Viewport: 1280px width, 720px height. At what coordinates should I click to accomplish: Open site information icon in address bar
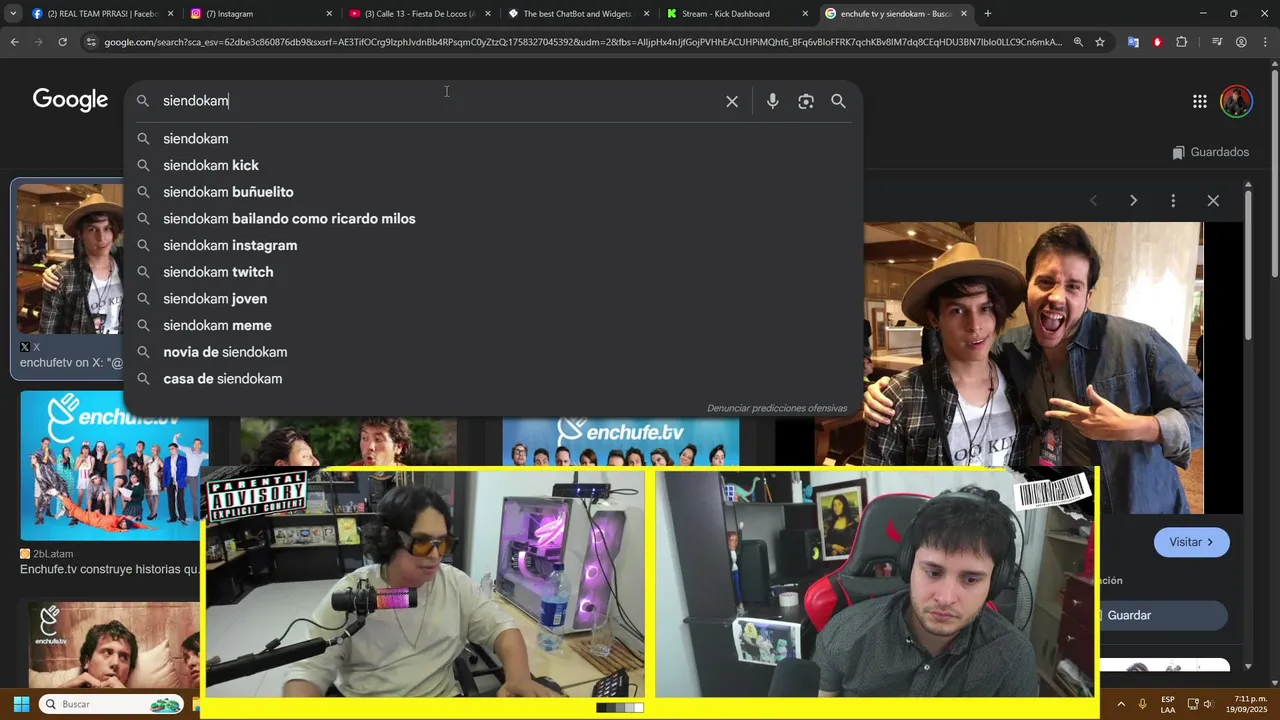pos(91,42)
